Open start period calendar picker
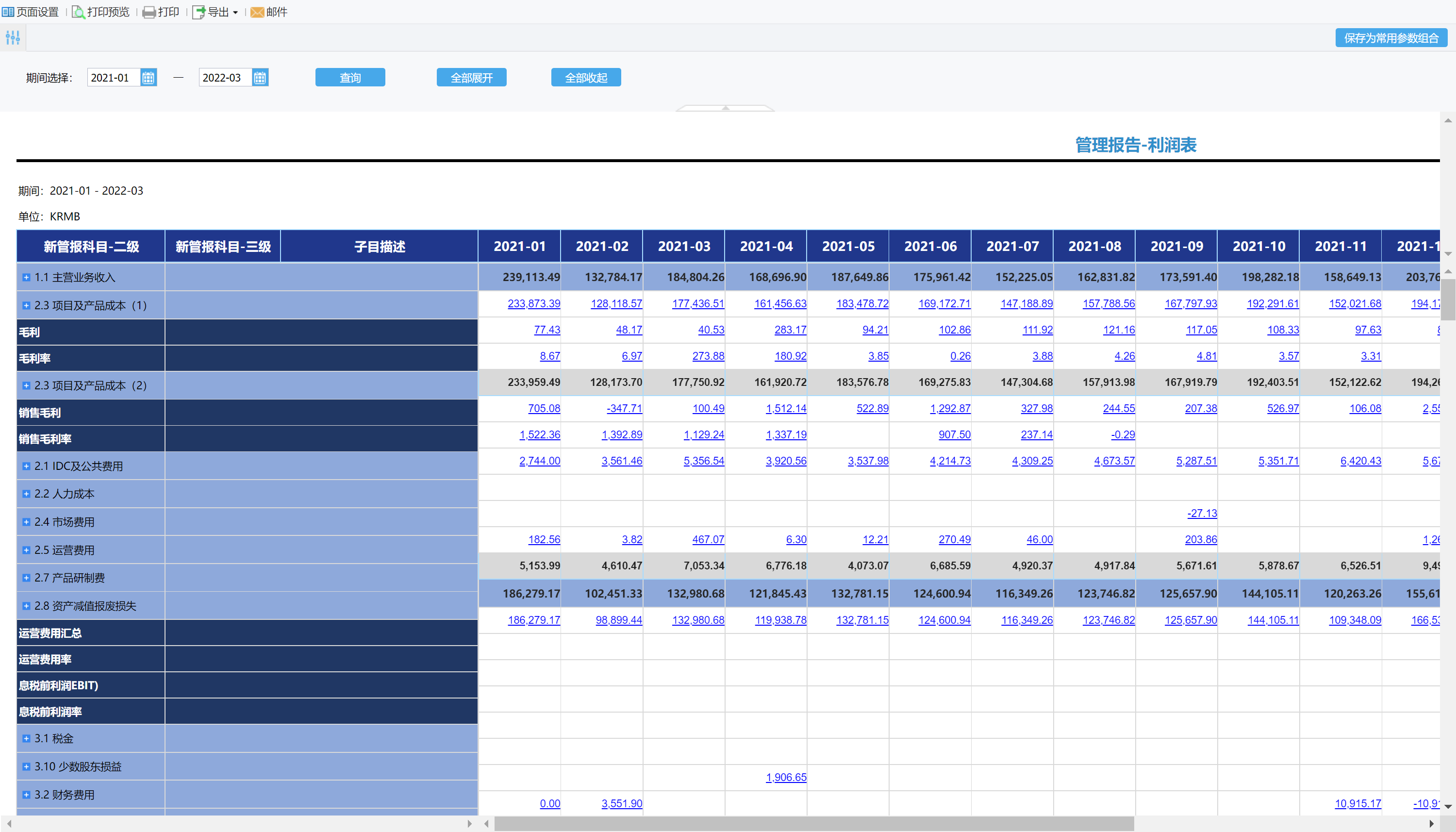1456x832 pixels. (148, 78)
